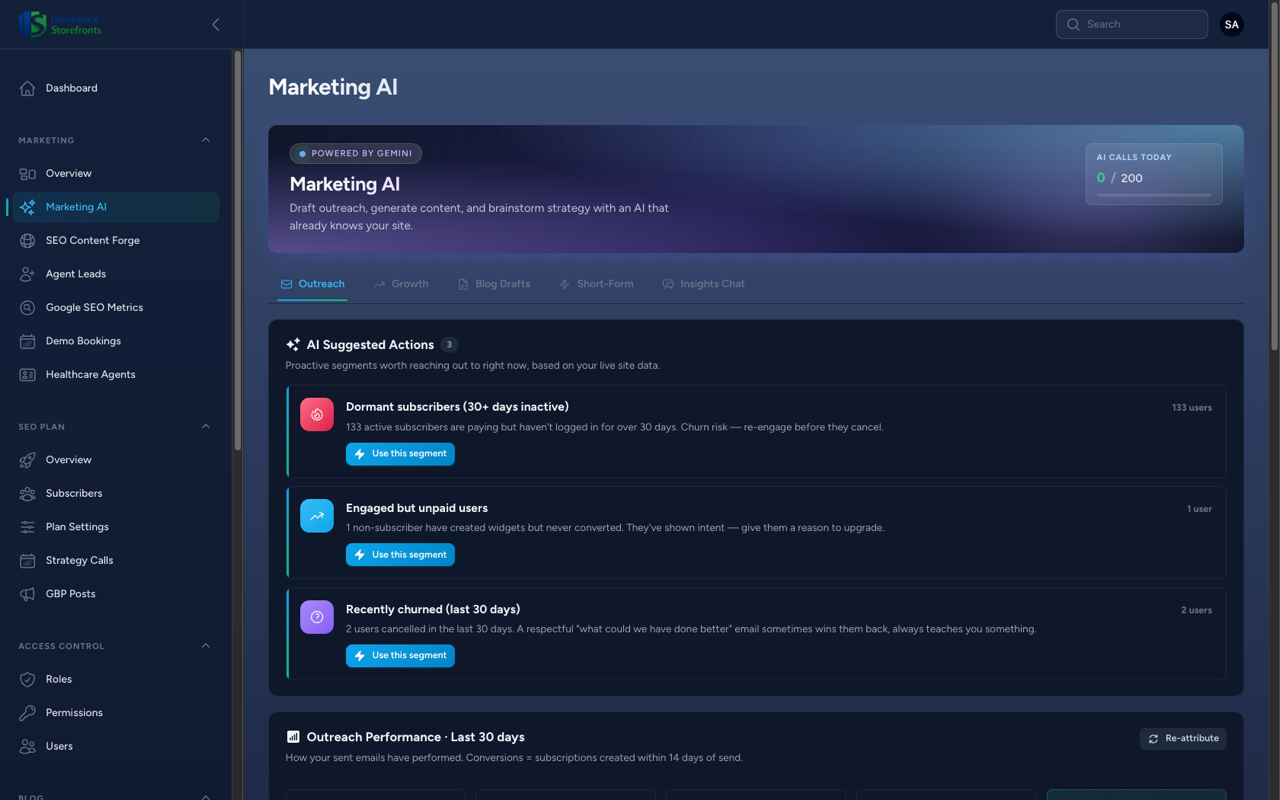This screenshot has height=800, width=1280.
Task: Click the sidebar vertical scrollbar
Action: click(237, 250)
